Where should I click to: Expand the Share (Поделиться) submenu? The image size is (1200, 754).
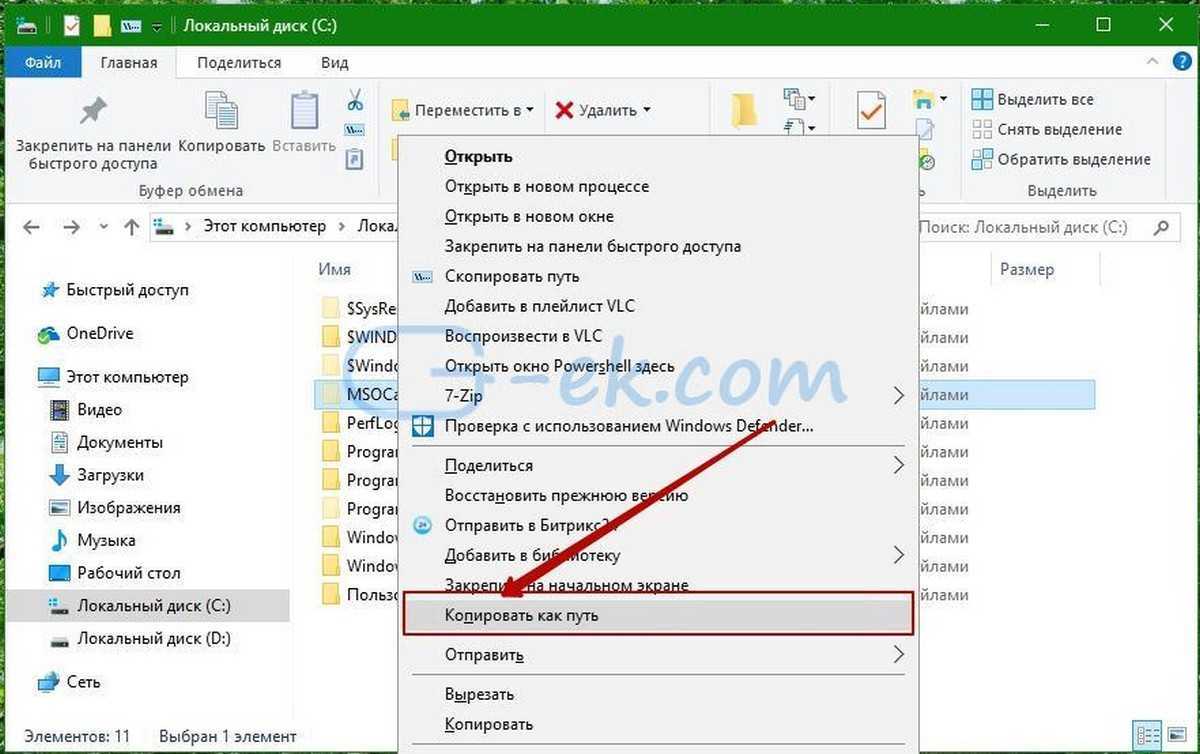[x=898, y=465]
